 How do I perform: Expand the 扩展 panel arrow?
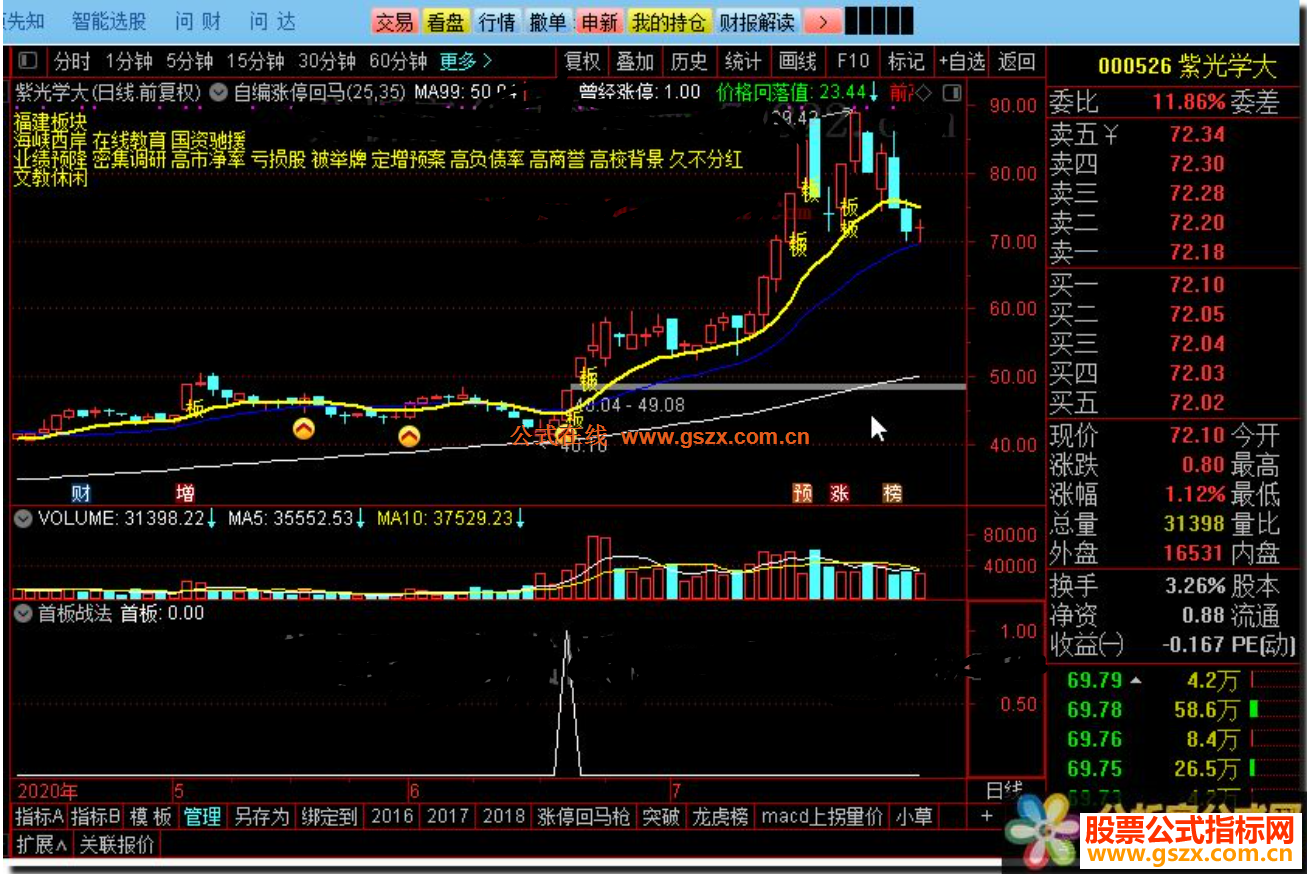(x=43, y=845)
